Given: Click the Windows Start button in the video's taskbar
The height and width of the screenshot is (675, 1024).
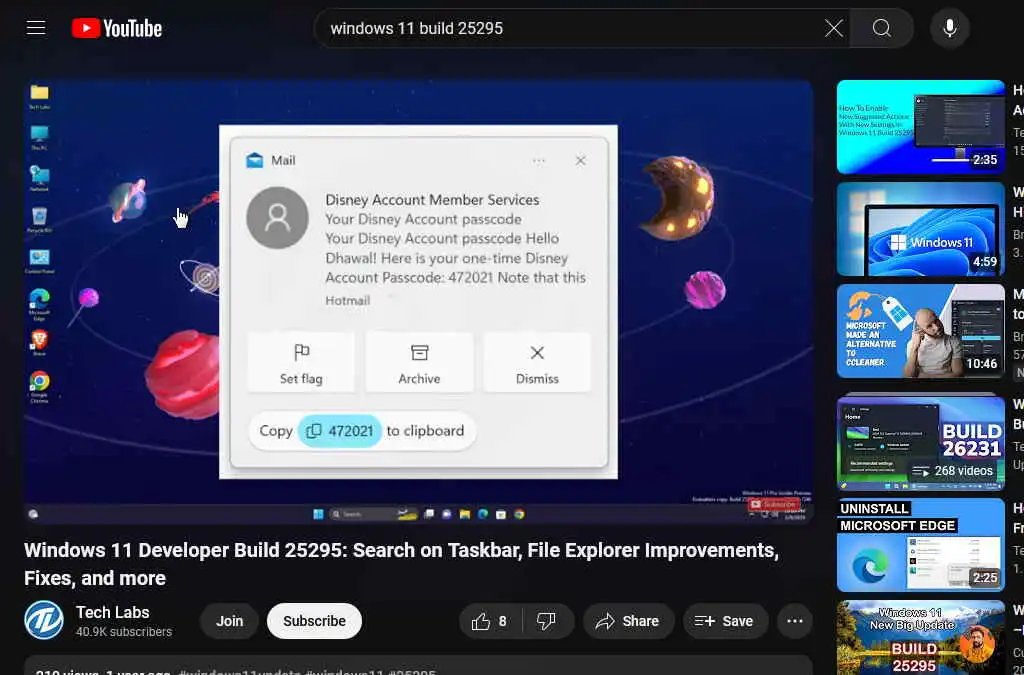Looking at the screenshot, I should 318,514.
